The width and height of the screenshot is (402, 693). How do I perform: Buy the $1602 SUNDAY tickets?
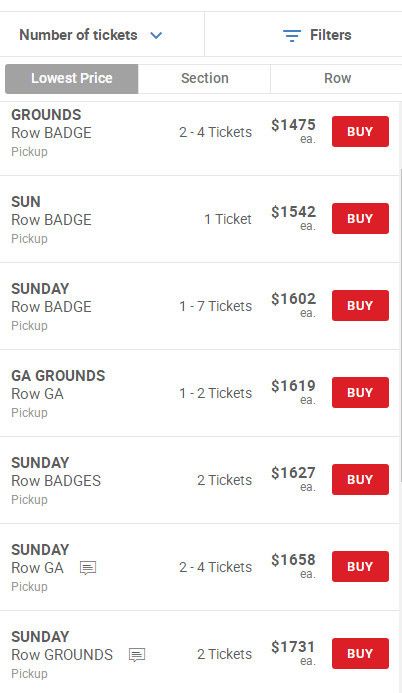pyautogui.click(x=360, y=306)
